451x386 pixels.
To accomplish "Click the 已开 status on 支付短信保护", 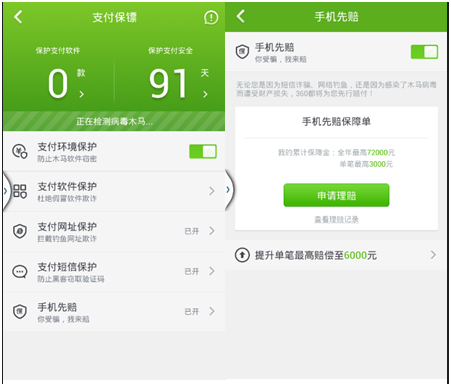I will [192, 272].
